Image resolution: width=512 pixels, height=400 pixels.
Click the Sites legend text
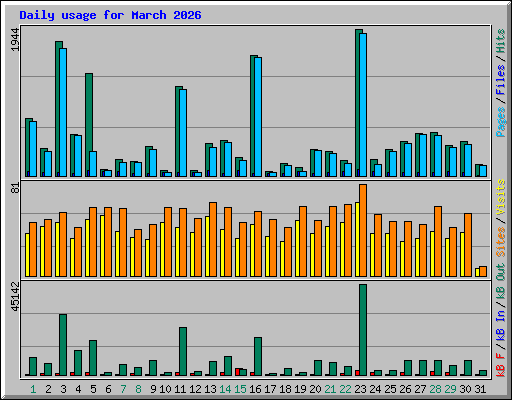click(x=501, y=242)
